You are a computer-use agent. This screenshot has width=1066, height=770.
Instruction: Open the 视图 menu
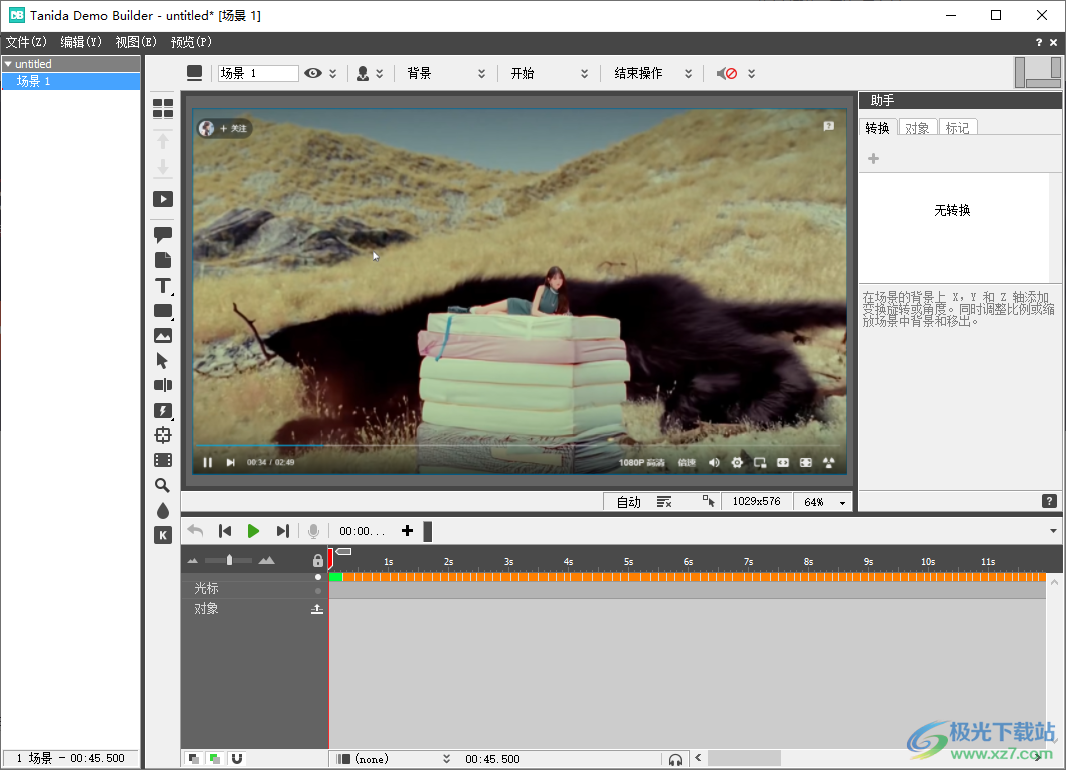(x=136, y=42)
